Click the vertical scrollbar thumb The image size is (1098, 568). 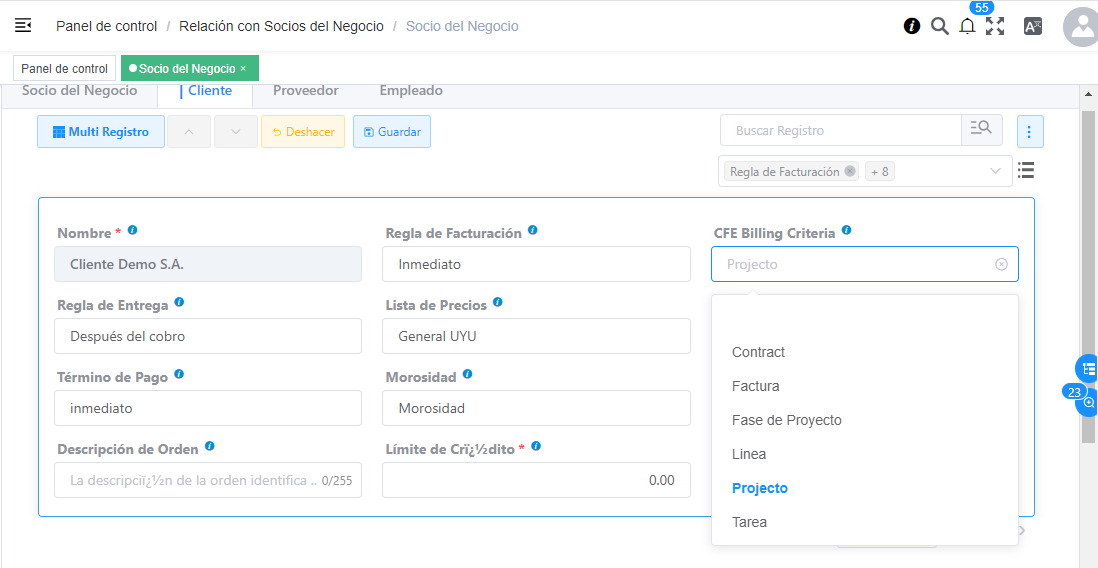tap(1088, 277)
